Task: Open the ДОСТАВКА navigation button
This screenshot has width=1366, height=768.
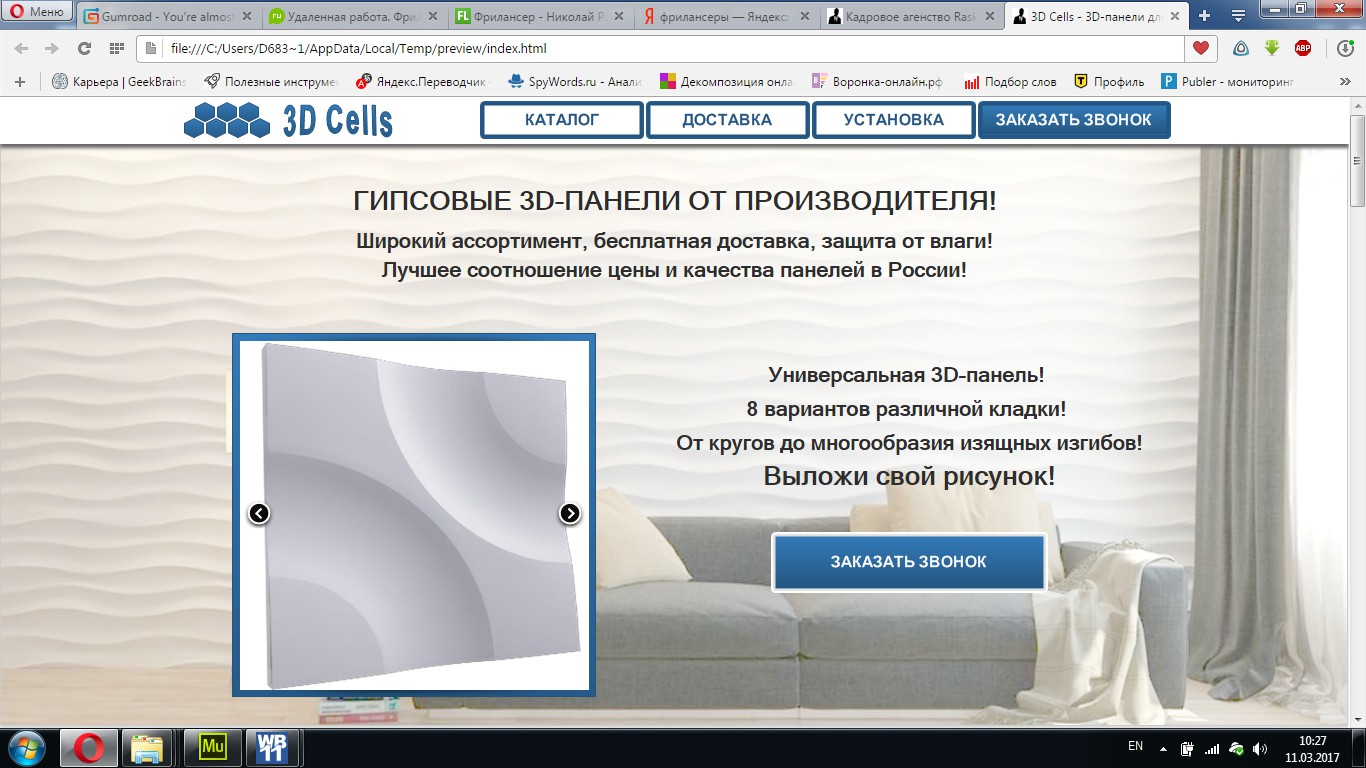Action: coord(727,120)
